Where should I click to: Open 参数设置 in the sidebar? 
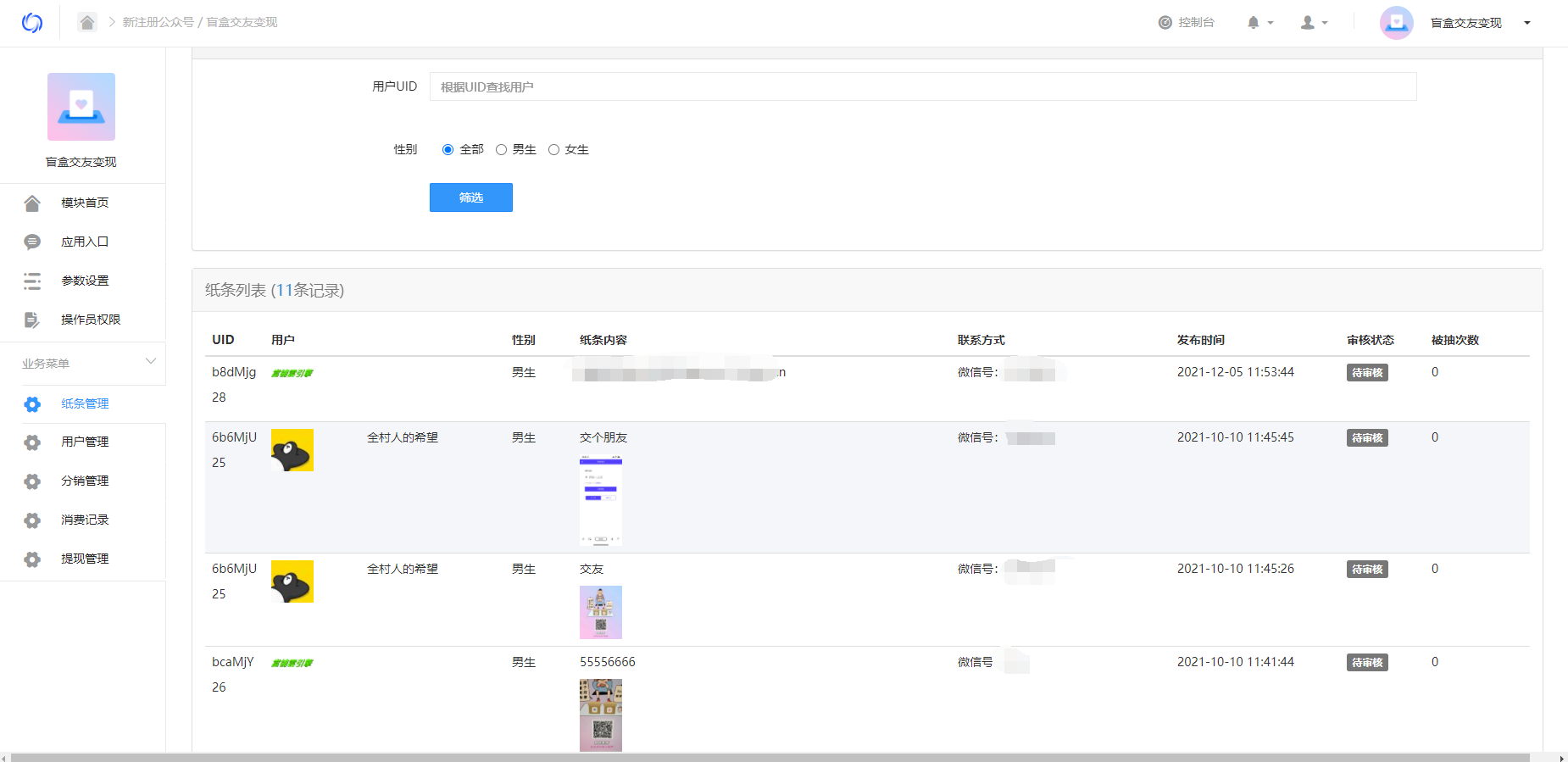pyautogui.click(x=85, y=281)
